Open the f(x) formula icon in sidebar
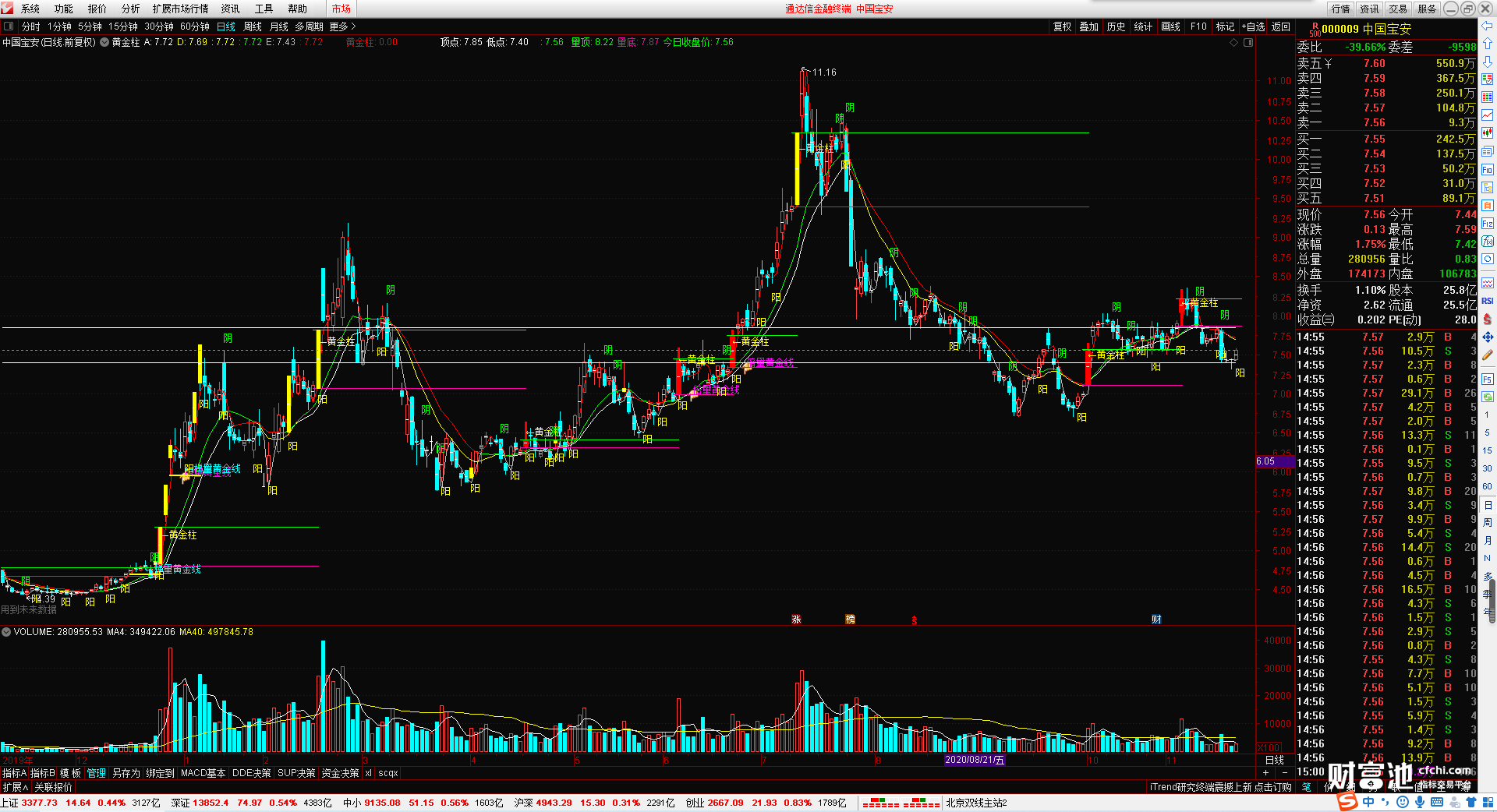Image resolution: width=1497 pixels, height=812 pixels. [x=1488, y=242]
